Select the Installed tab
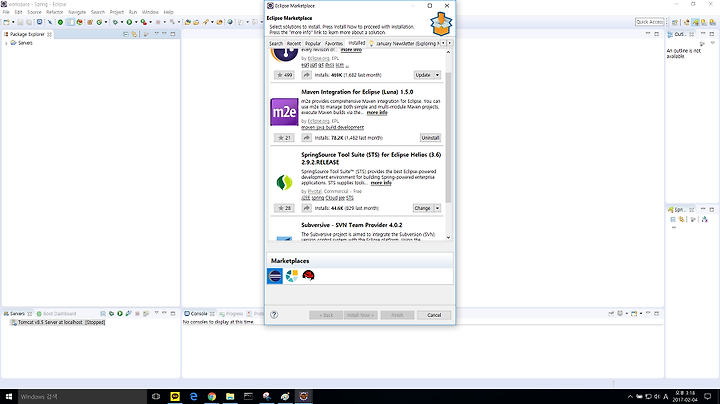The height and width of the screenshot is (404, 720). click(x=356, y=43)
